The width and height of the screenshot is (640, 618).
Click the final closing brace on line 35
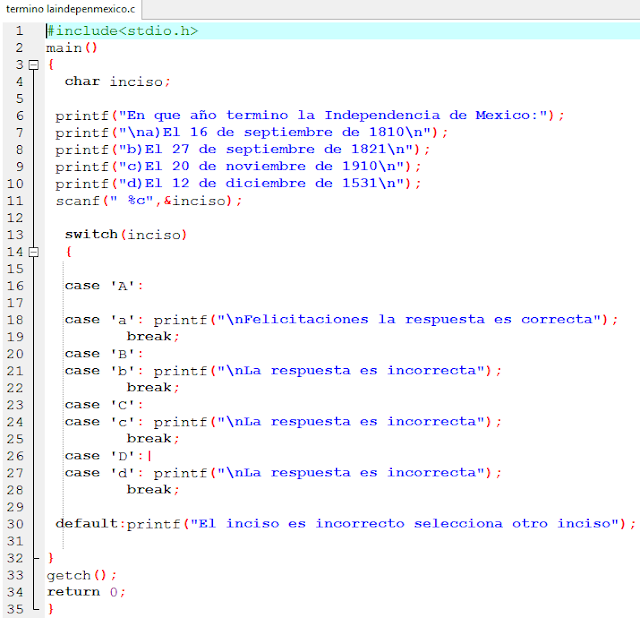(x=51, y=609)
